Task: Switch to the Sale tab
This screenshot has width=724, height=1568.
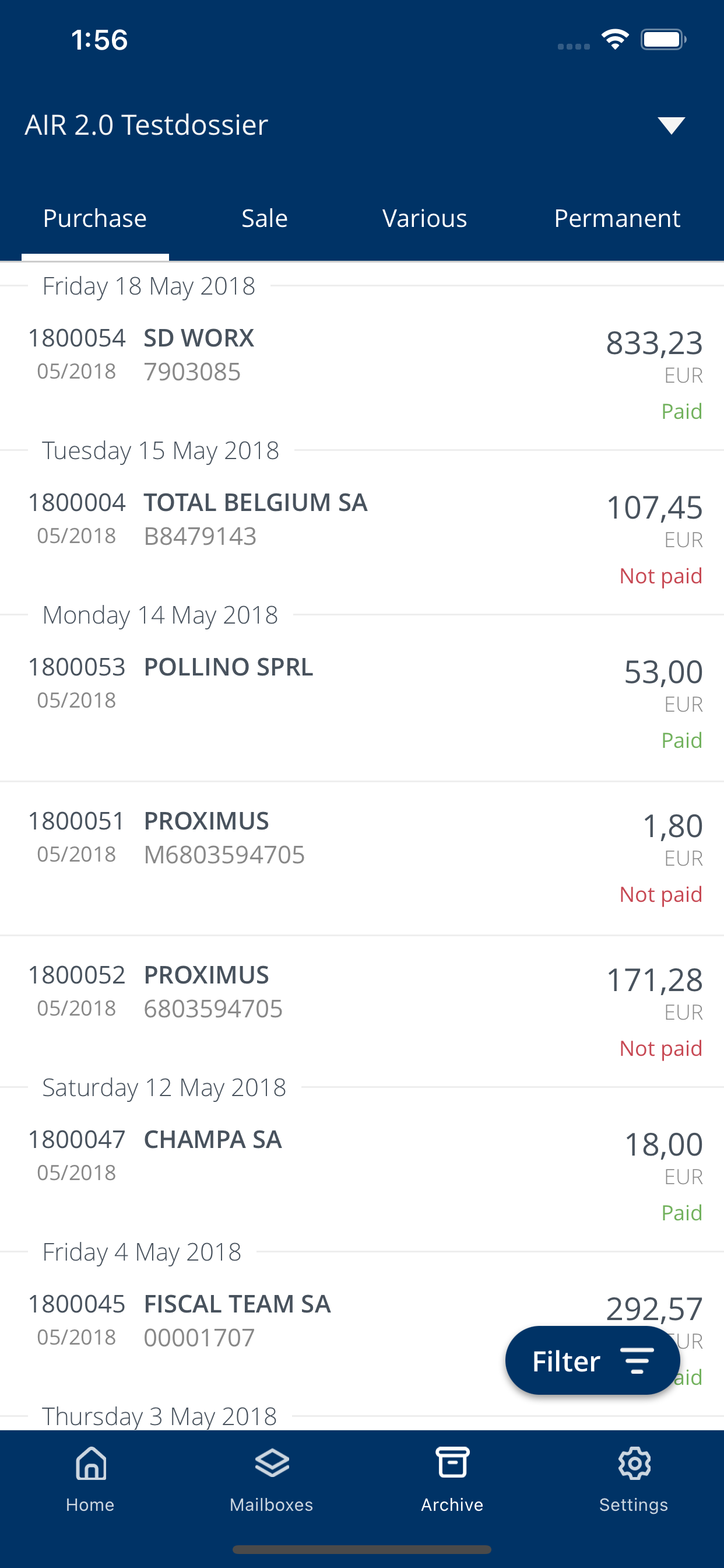Action: point(264,219)
